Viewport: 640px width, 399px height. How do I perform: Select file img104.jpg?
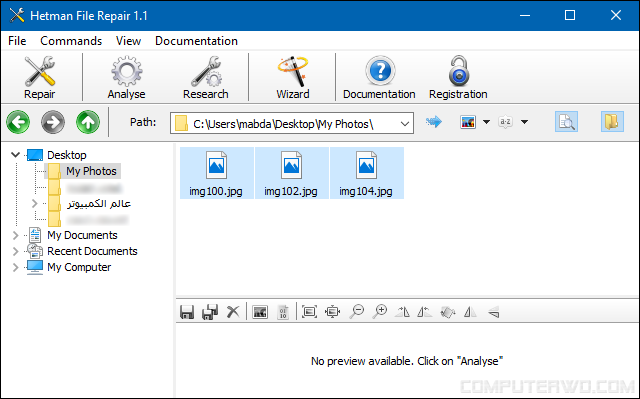click(367, 173)
